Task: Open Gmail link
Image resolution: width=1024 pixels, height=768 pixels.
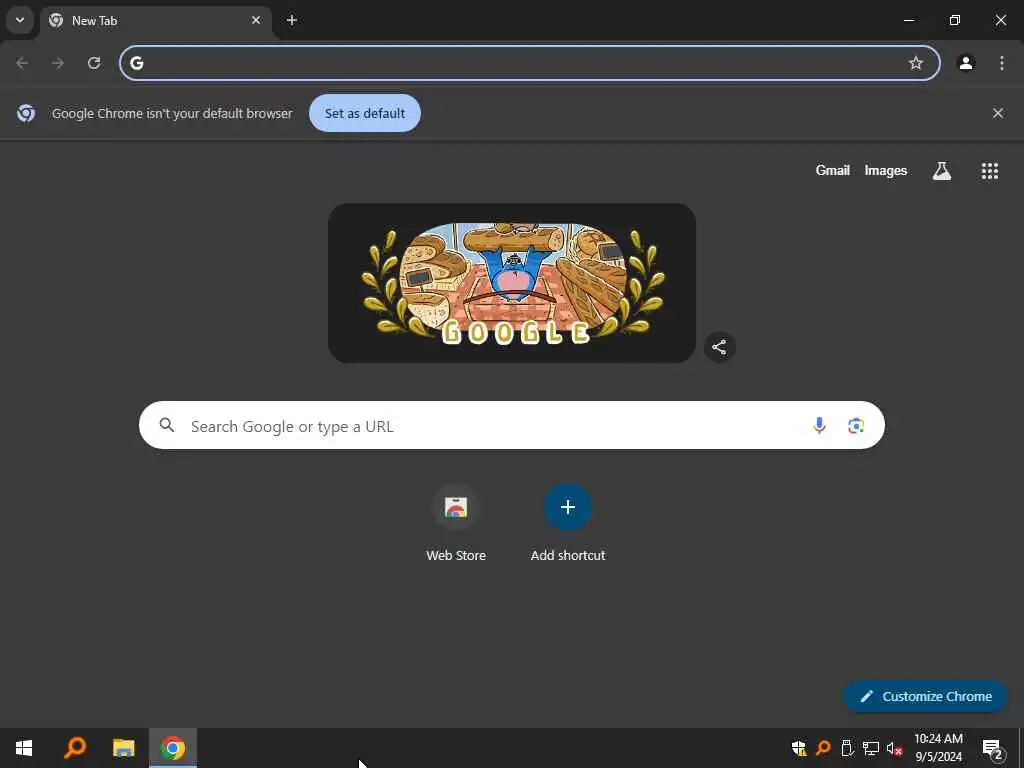Action: [x=833, y=170]
